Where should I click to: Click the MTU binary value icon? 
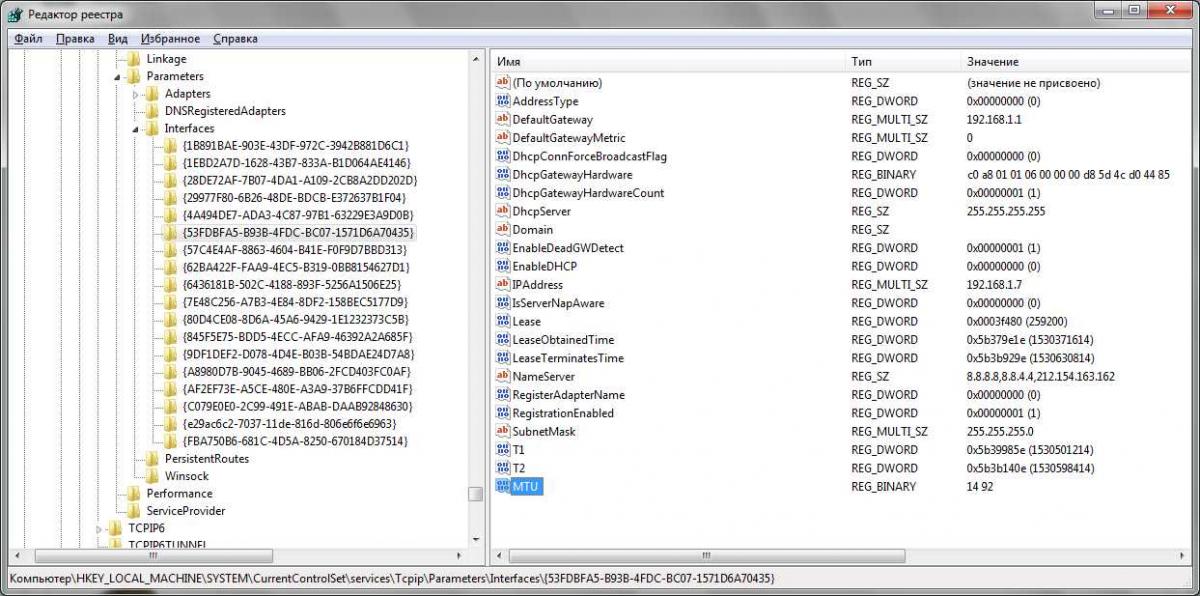503,486
